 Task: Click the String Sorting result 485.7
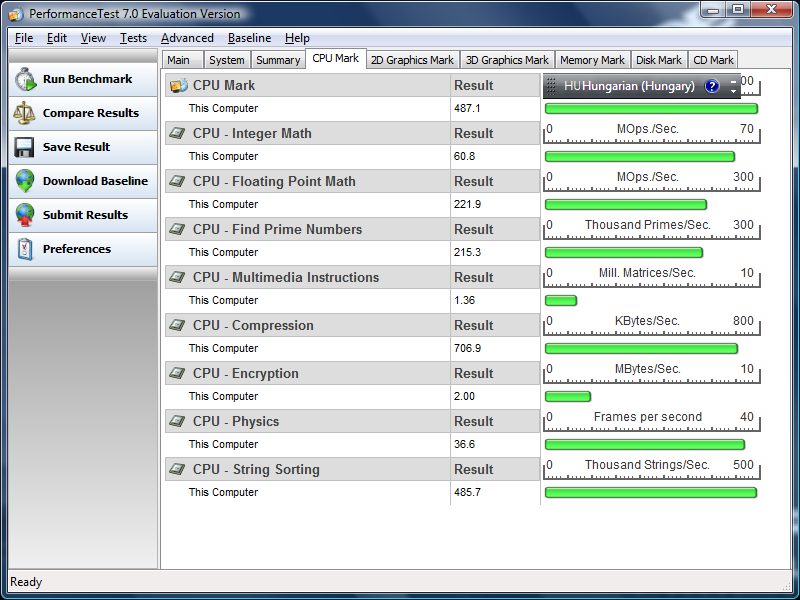click(467, 492)
